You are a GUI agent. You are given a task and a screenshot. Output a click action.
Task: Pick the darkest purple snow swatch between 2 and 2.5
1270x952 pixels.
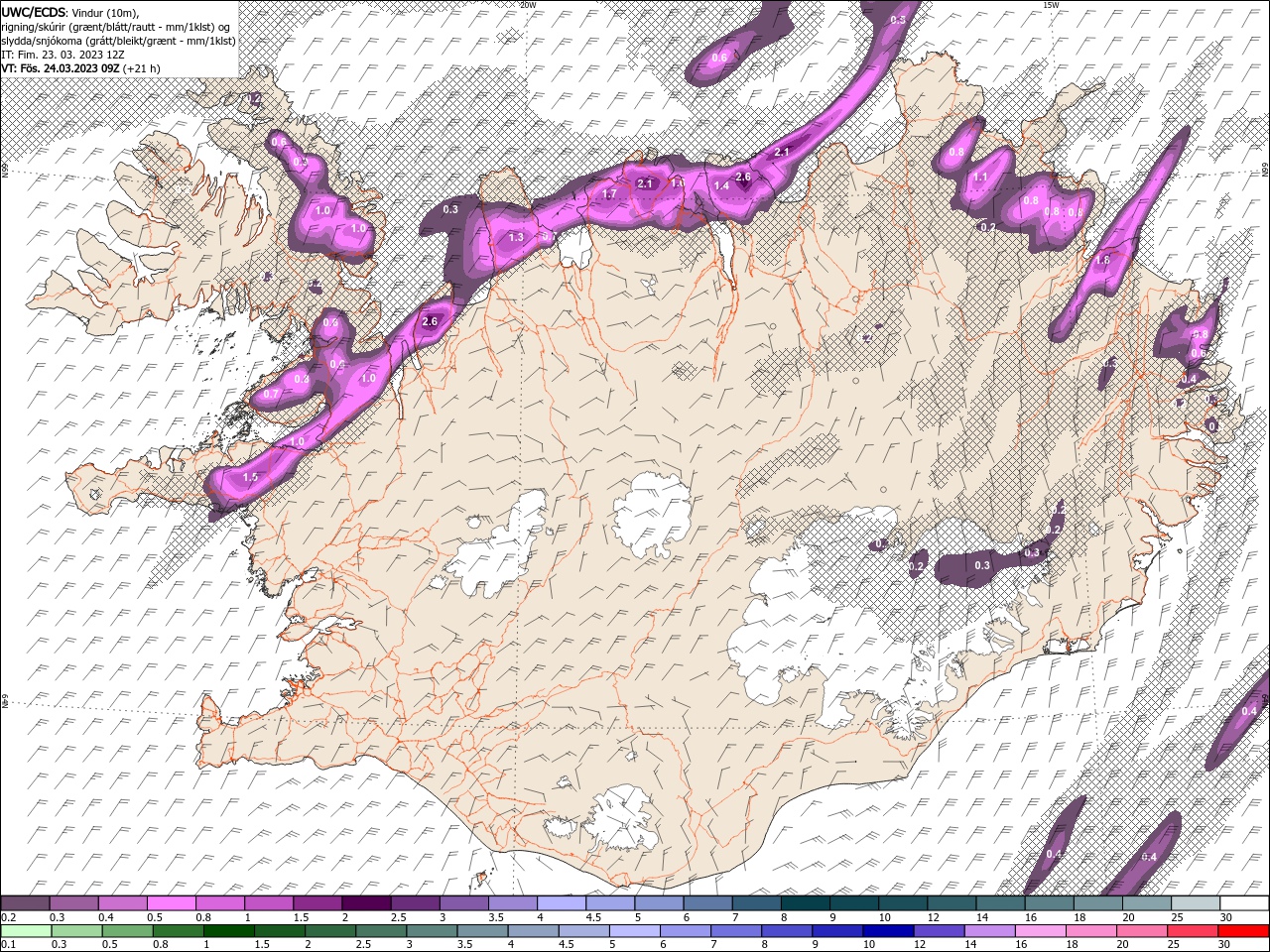(366, 903)
